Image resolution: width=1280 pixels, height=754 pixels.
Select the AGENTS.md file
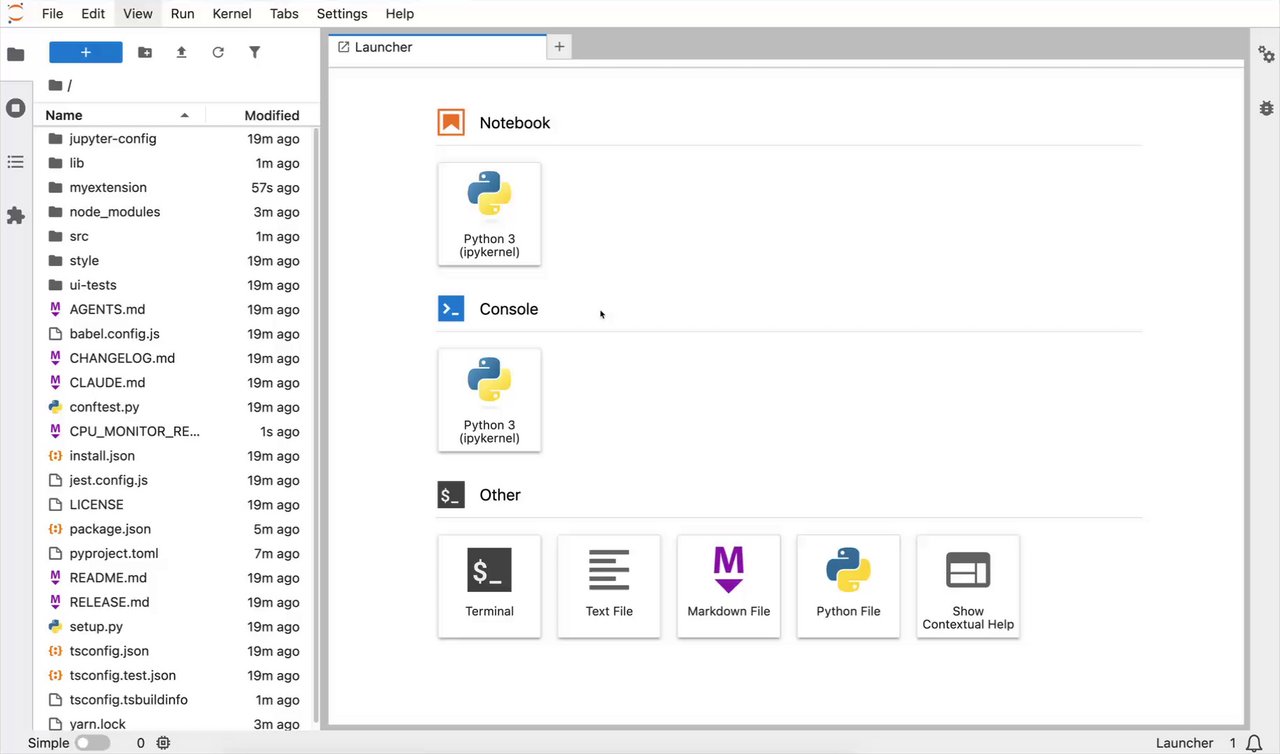click(x=174, y=310)
